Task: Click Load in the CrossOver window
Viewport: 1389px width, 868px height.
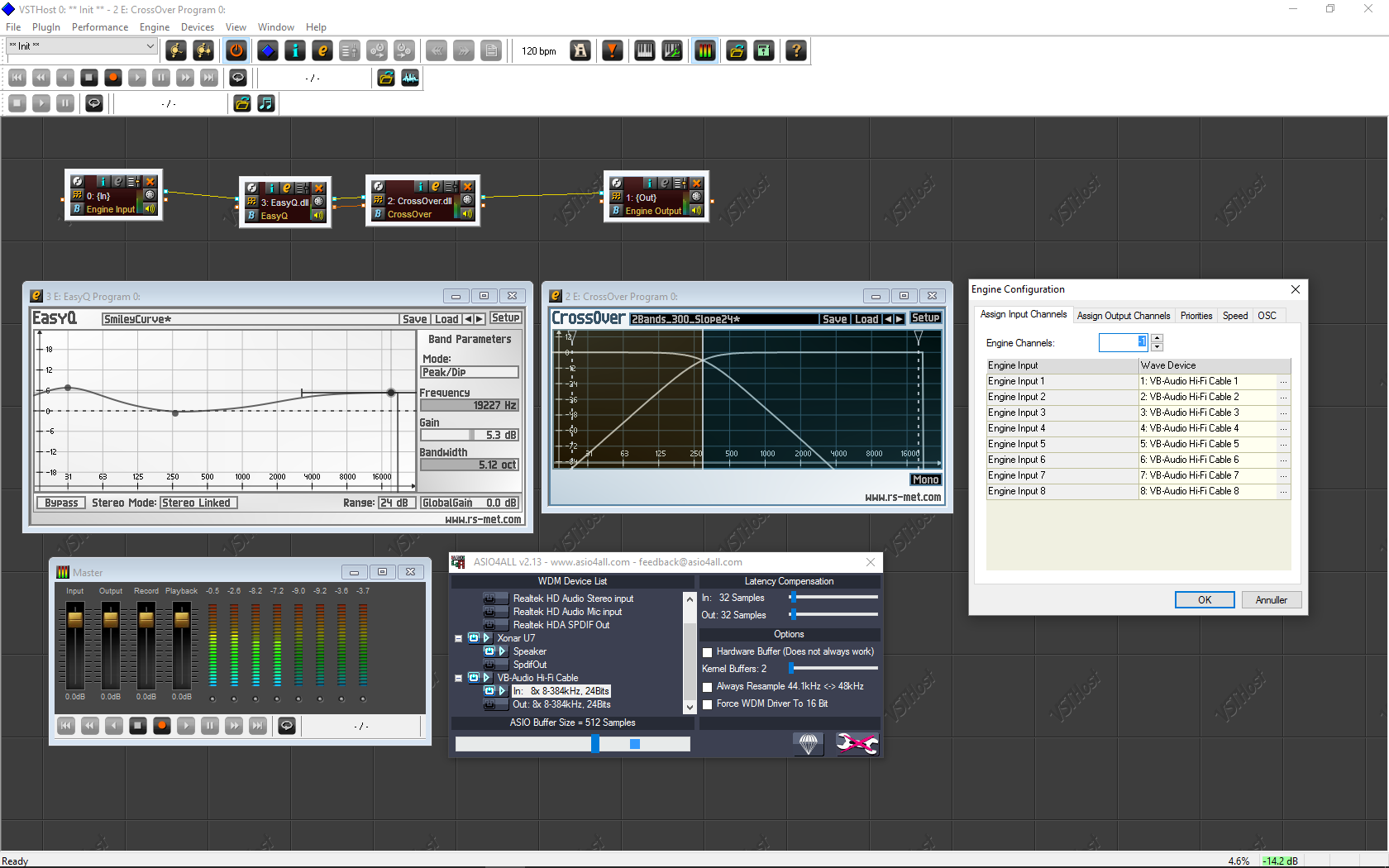Action: tap(866, 319)
